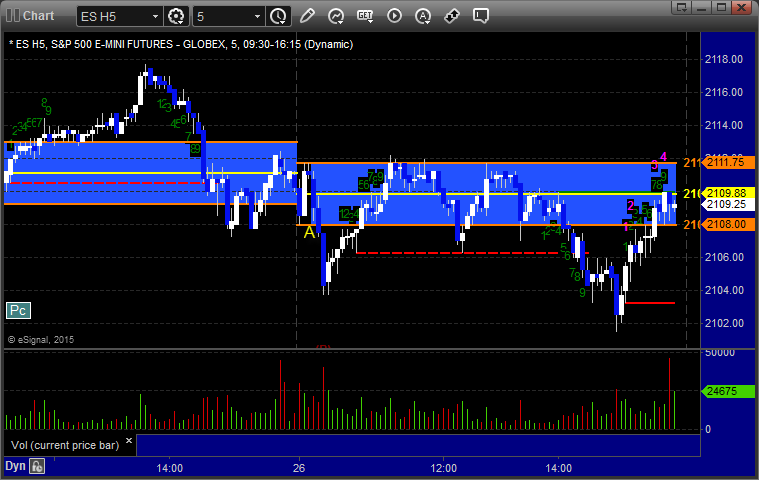The height and width of the screenshot is (480, 759).
Task: Open chart settings gear icon
Action: pos(177,16)
